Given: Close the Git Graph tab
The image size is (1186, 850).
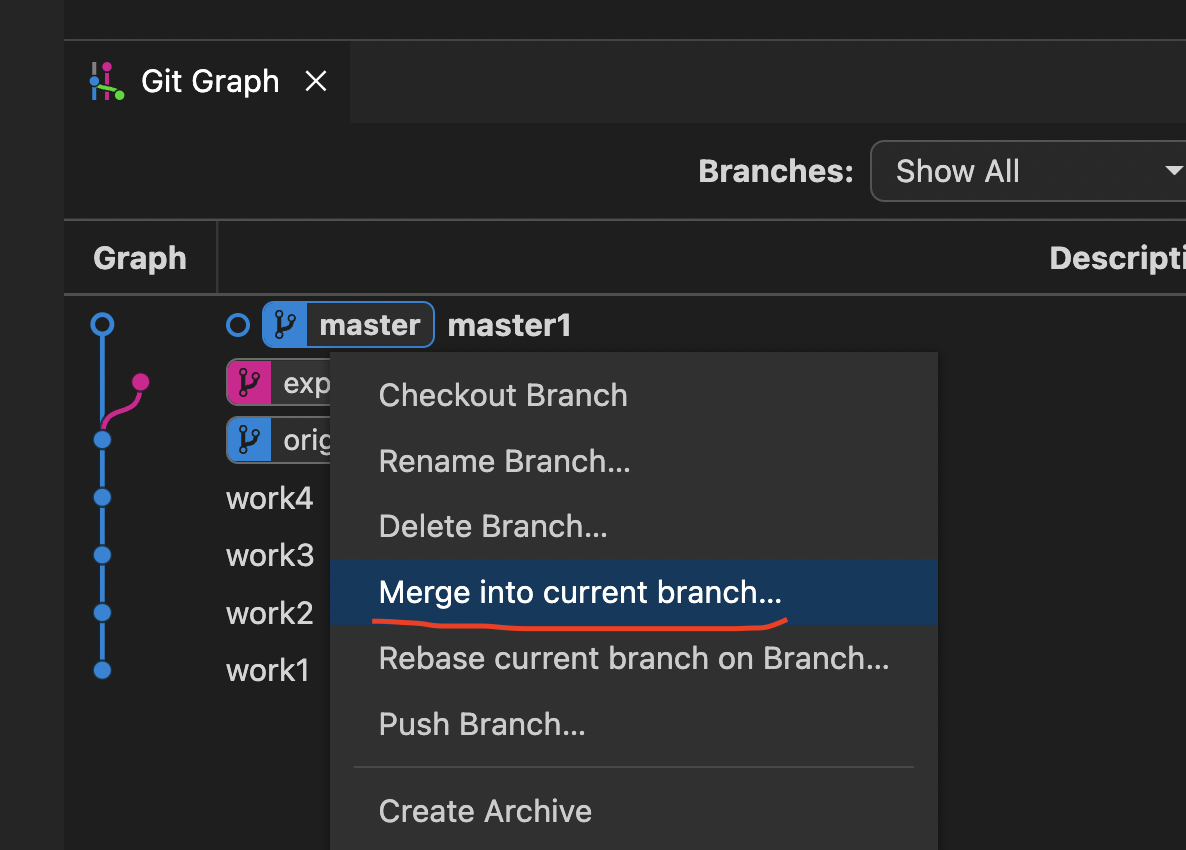Looking at the screenshot, I should coord(315,81).
